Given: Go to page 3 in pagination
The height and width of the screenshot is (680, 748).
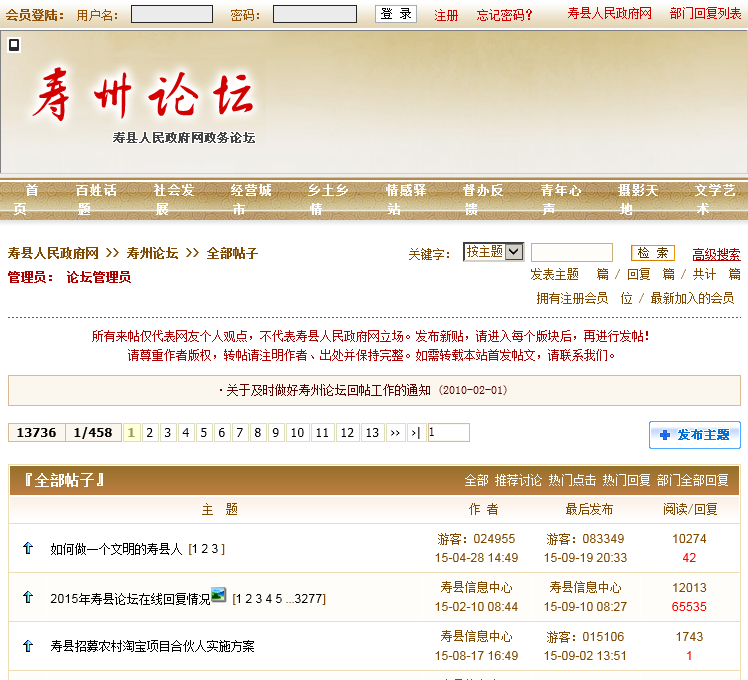Looking at the screenshot, I should click(x=167, y=432).
